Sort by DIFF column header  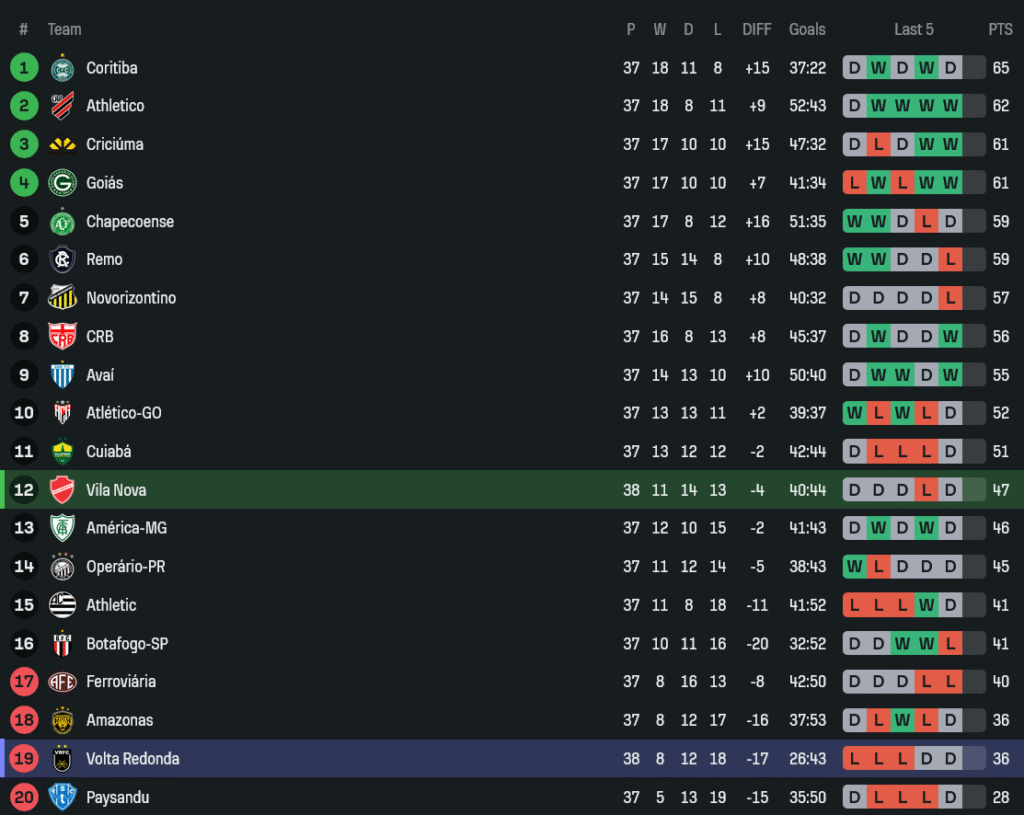pos(757,29)
